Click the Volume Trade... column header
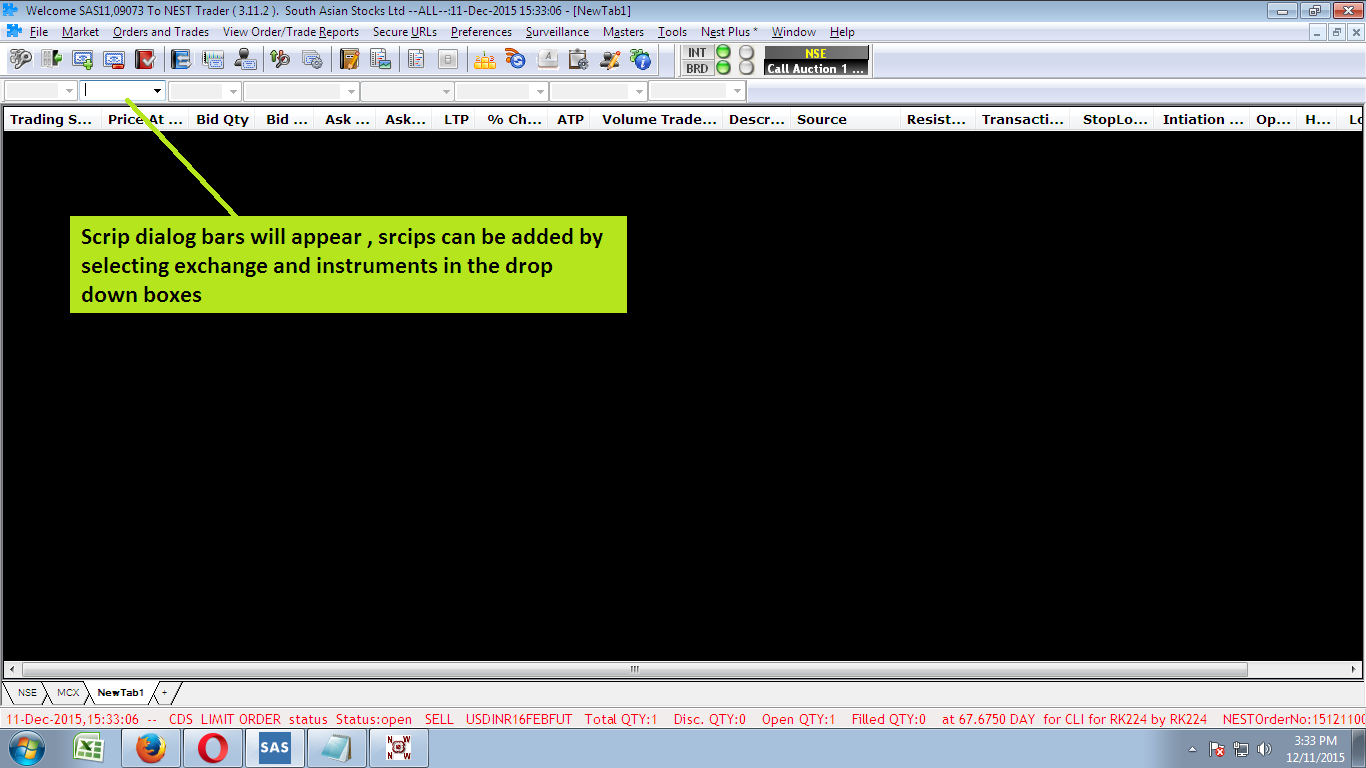Screen dimensions: 1366x768 coord(658,119)
